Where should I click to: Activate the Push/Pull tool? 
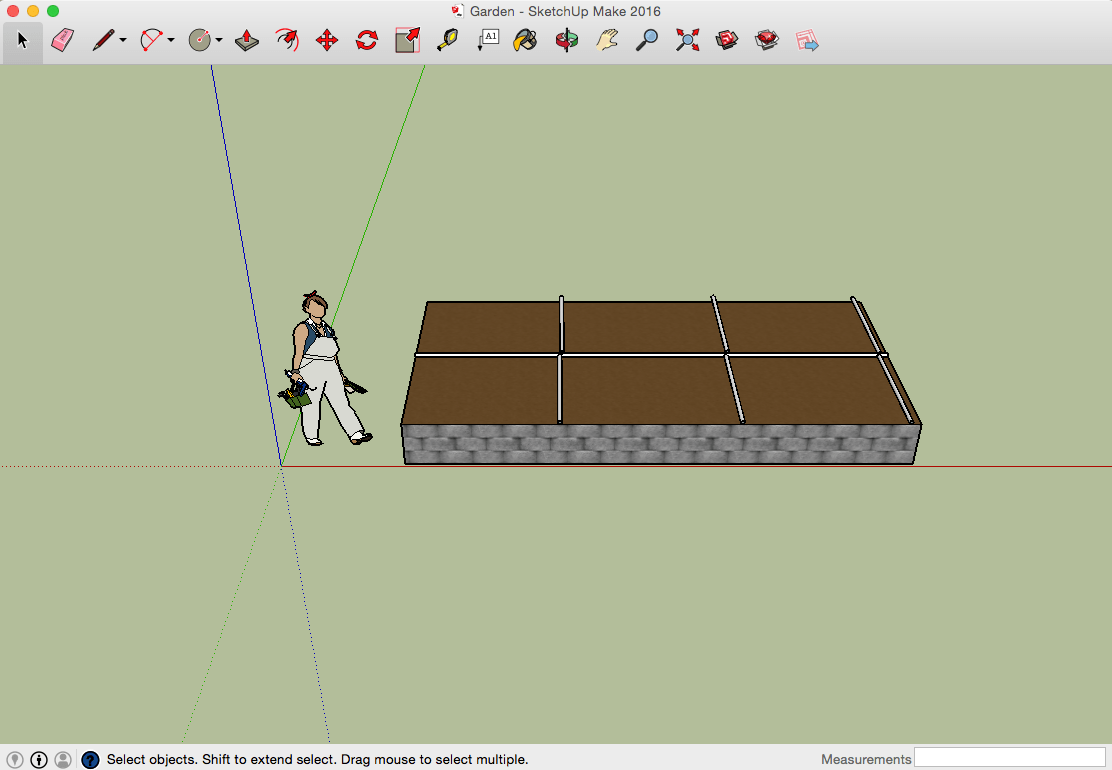[246, 40]
